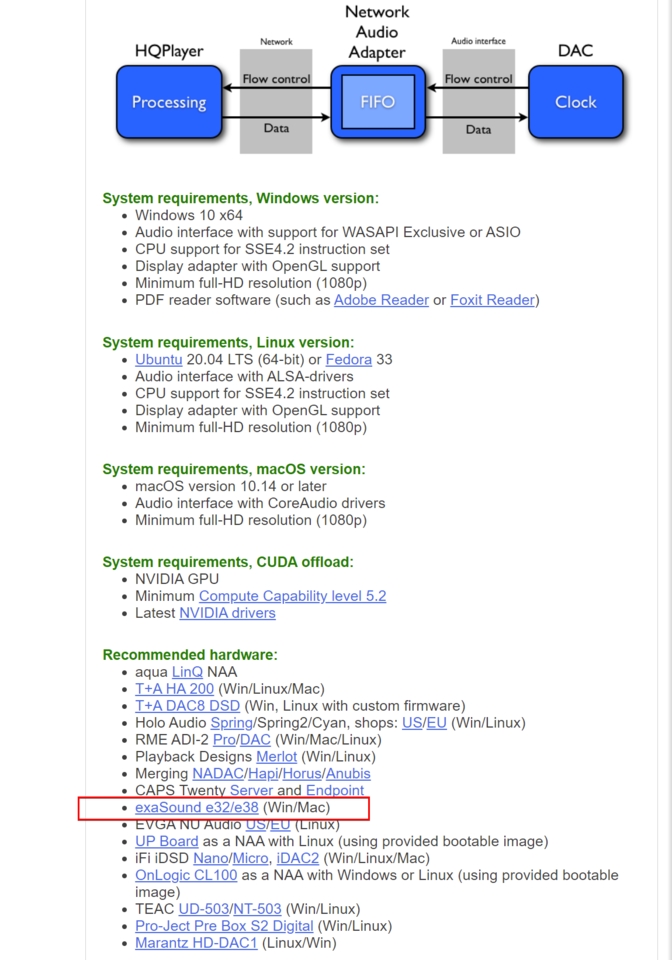672x960 pixels.
Task: Click the CAPS Twenty Endpoint link
Action: click(x=335, y=790)
